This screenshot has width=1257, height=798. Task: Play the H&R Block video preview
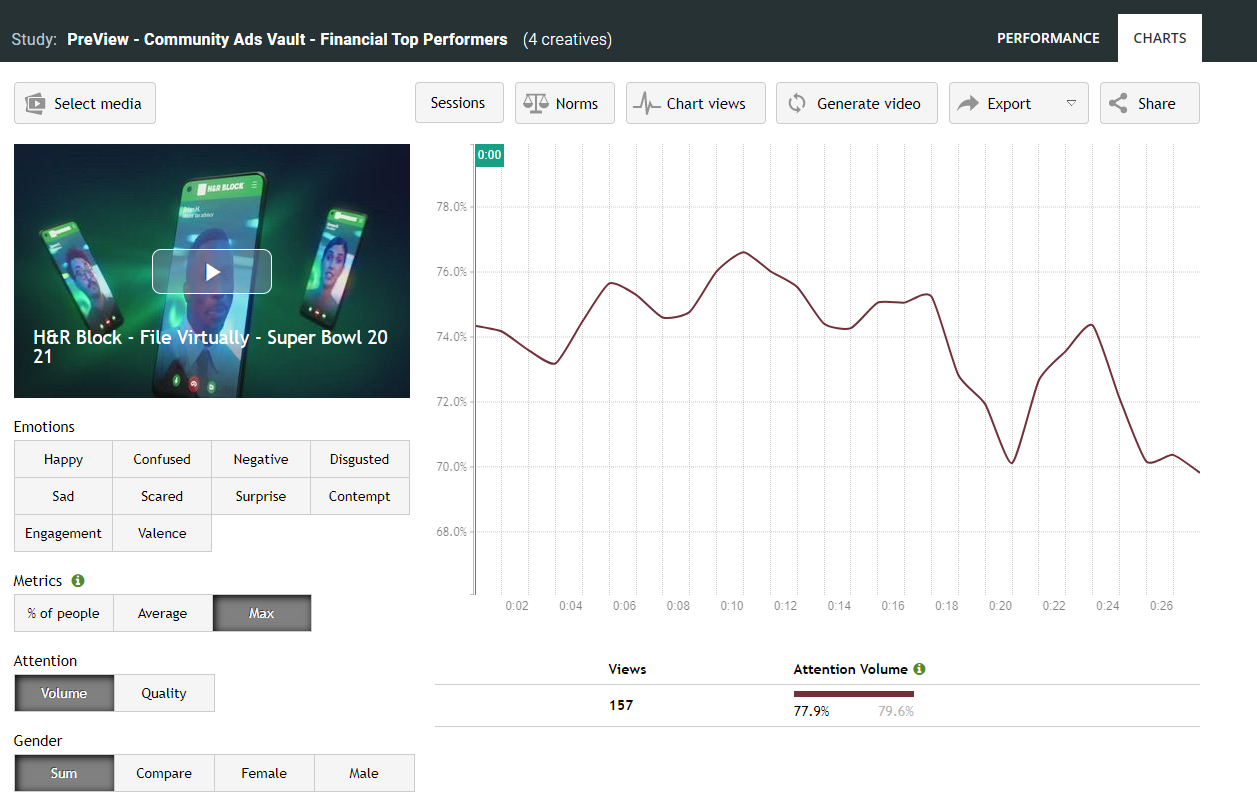click(x=212, y=271)
